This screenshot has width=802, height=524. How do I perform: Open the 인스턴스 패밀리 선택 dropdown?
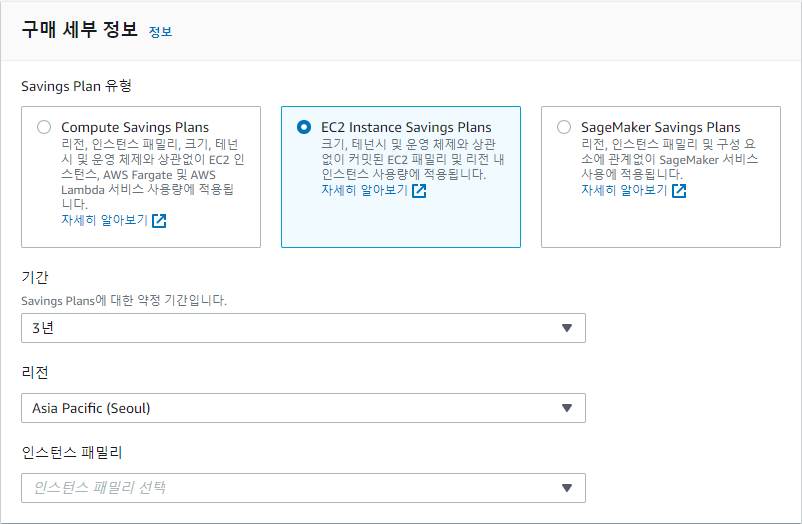click(303, 488)
